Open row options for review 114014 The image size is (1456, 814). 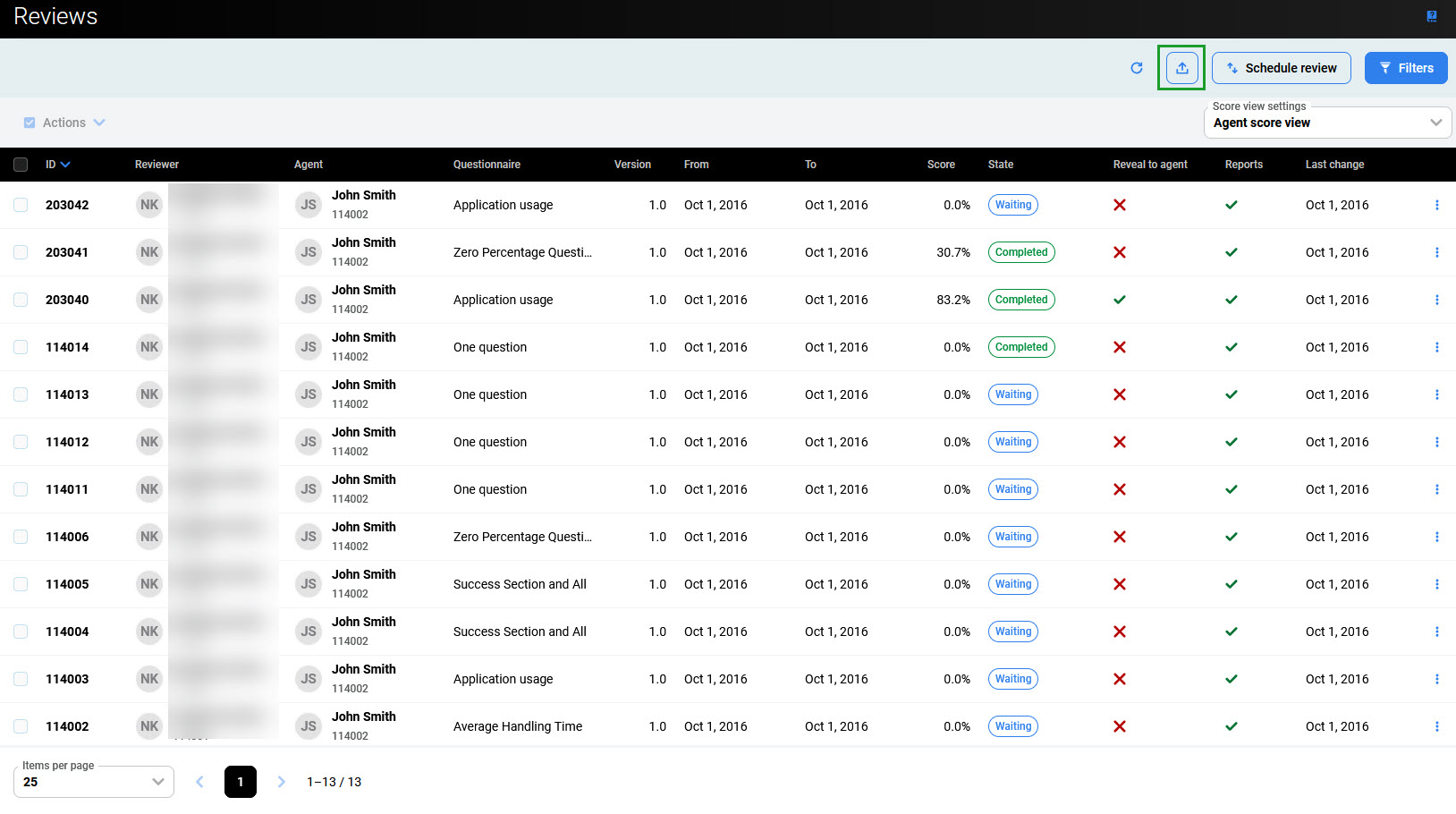point(1436,347)
